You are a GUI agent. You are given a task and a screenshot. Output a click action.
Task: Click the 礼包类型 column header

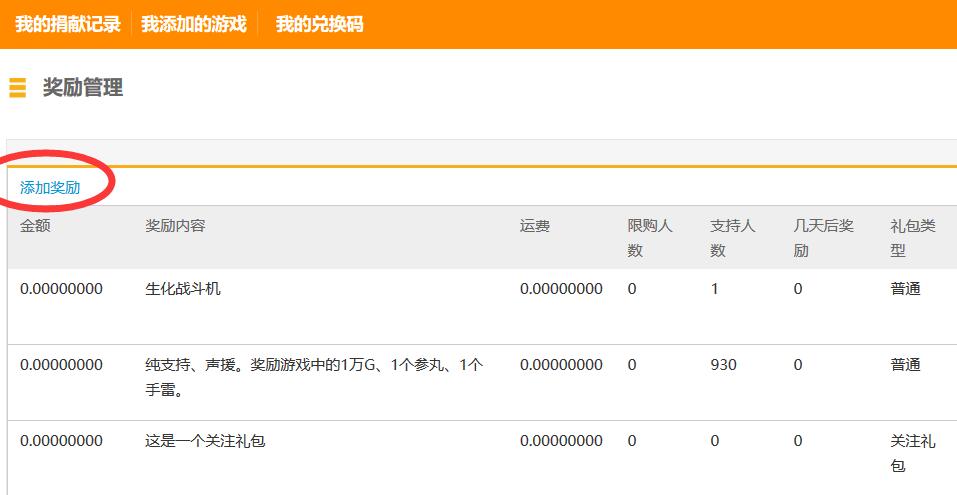[913, 238]
